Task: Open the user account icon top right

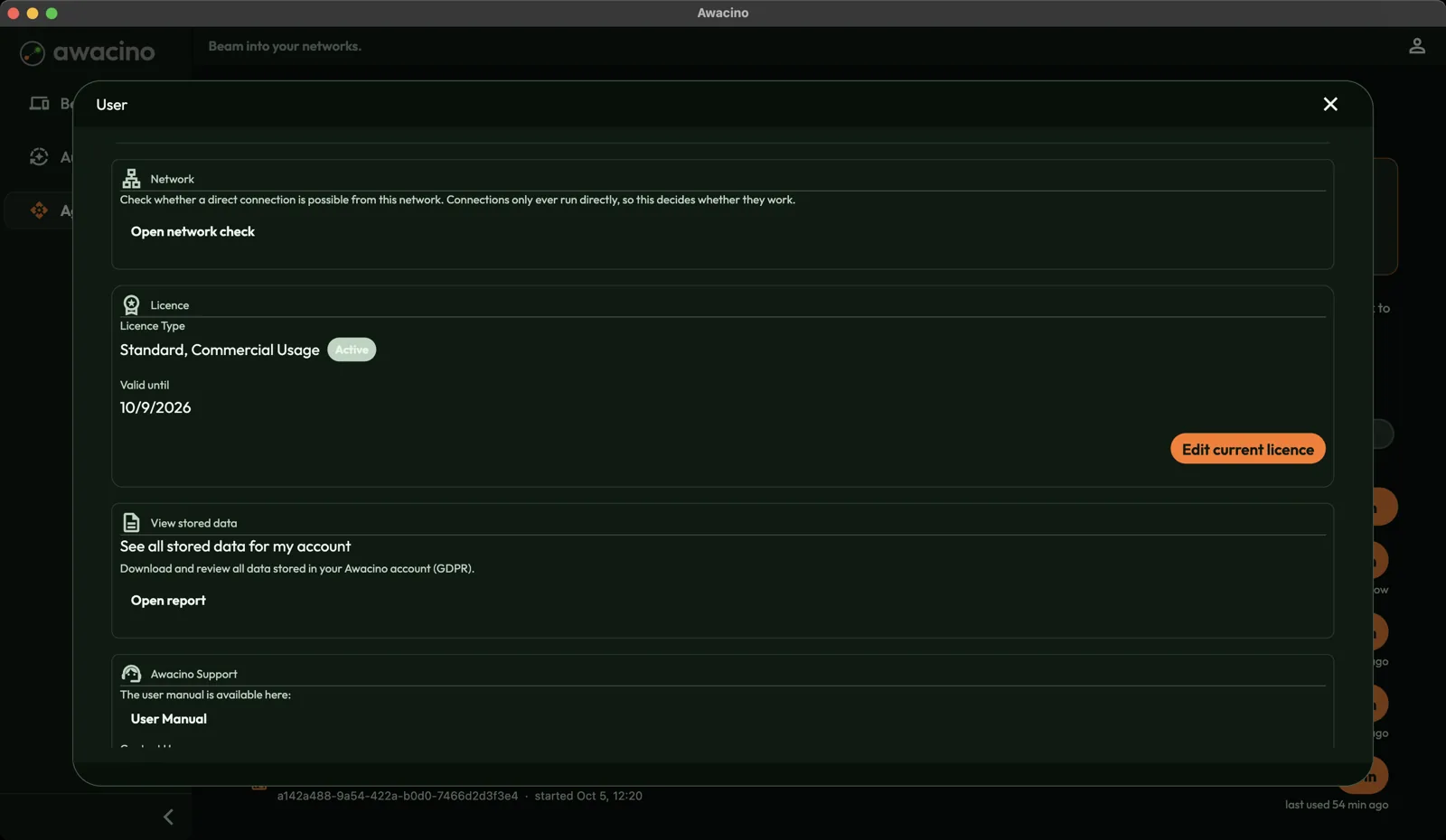Action: point(1417,45)
